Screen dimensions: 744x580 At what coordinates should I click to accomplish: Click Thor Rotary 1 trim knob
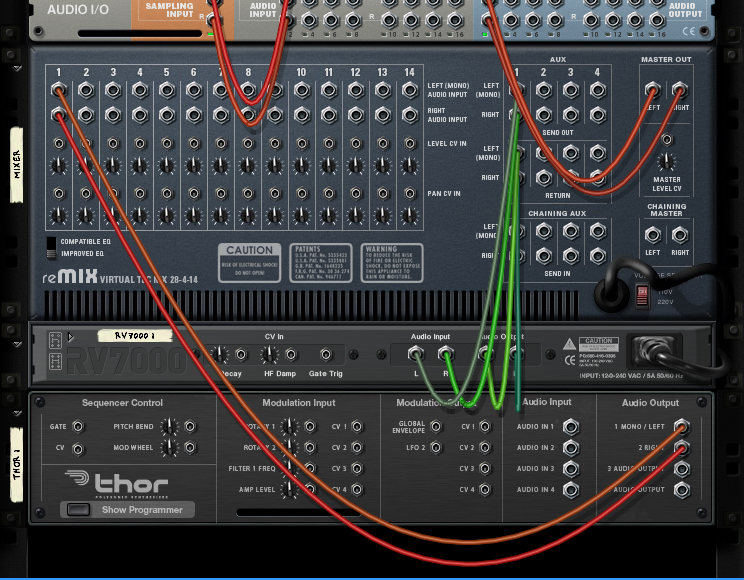(x=289, y=427)
